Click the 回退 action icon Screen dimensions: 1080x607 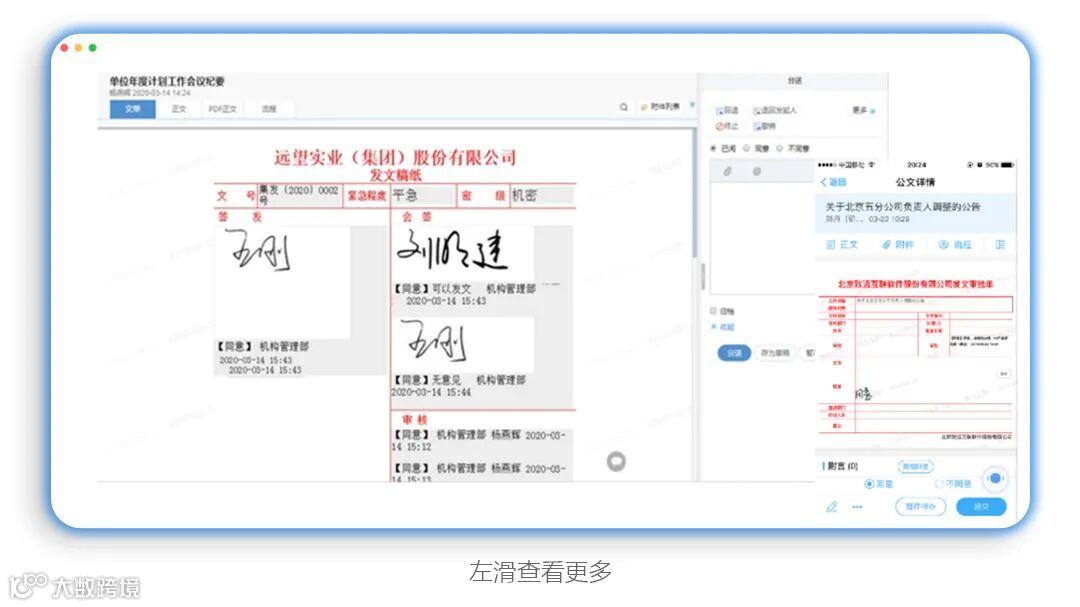tap(727, 110)
